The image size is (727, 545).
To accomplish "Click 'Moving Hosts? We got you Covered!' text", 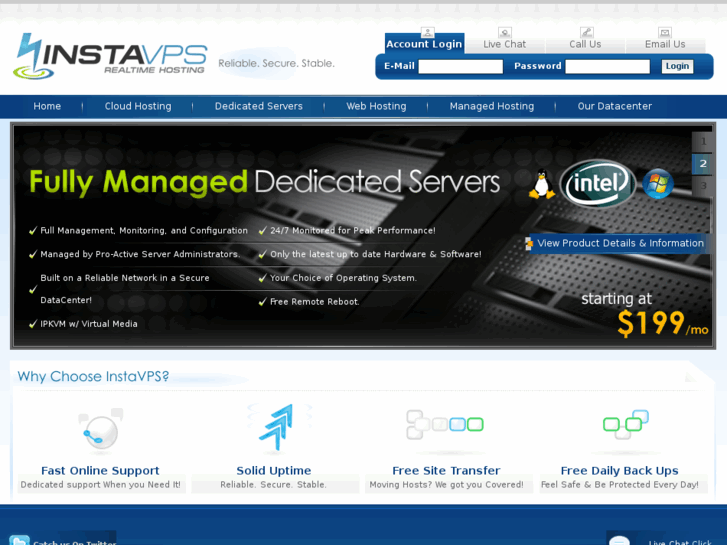I will pyautogui.click(x=446, y=485).
